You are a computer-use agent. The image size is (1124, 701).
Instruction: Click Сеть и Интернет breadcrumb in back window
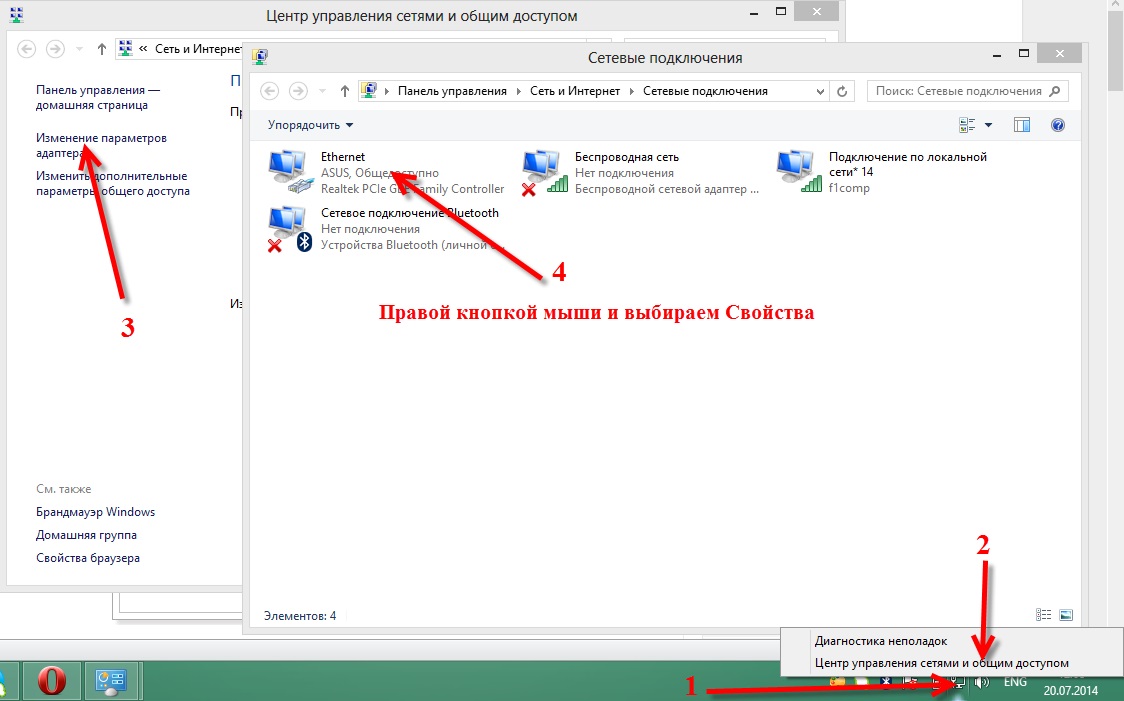[198, 49]
